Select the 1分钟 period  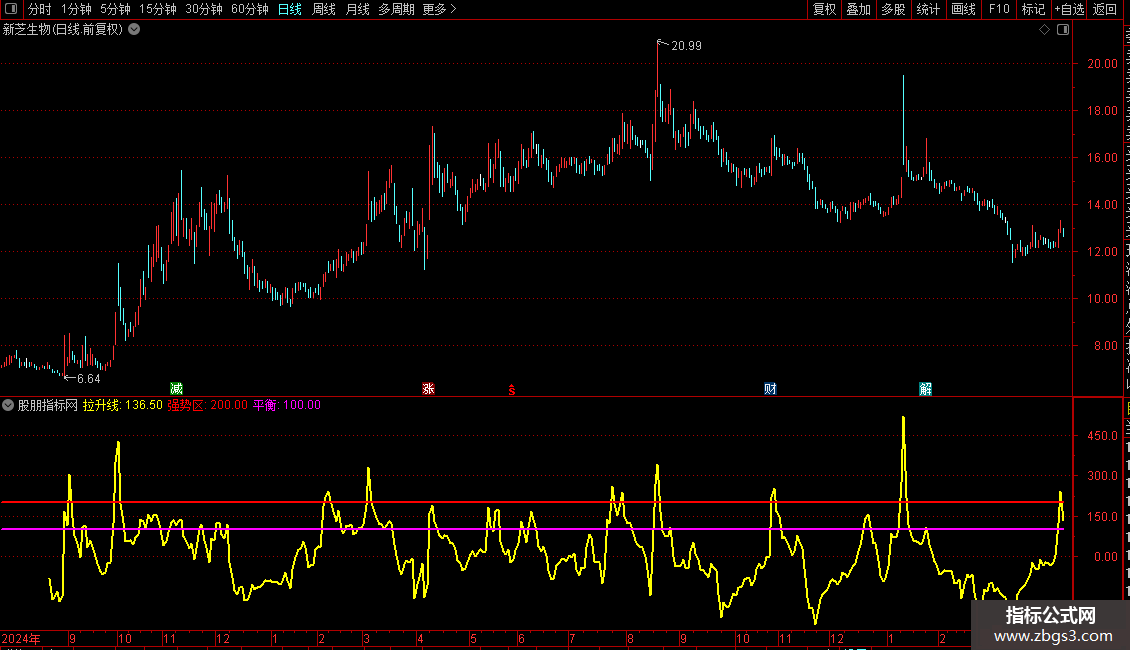point(76,9)
